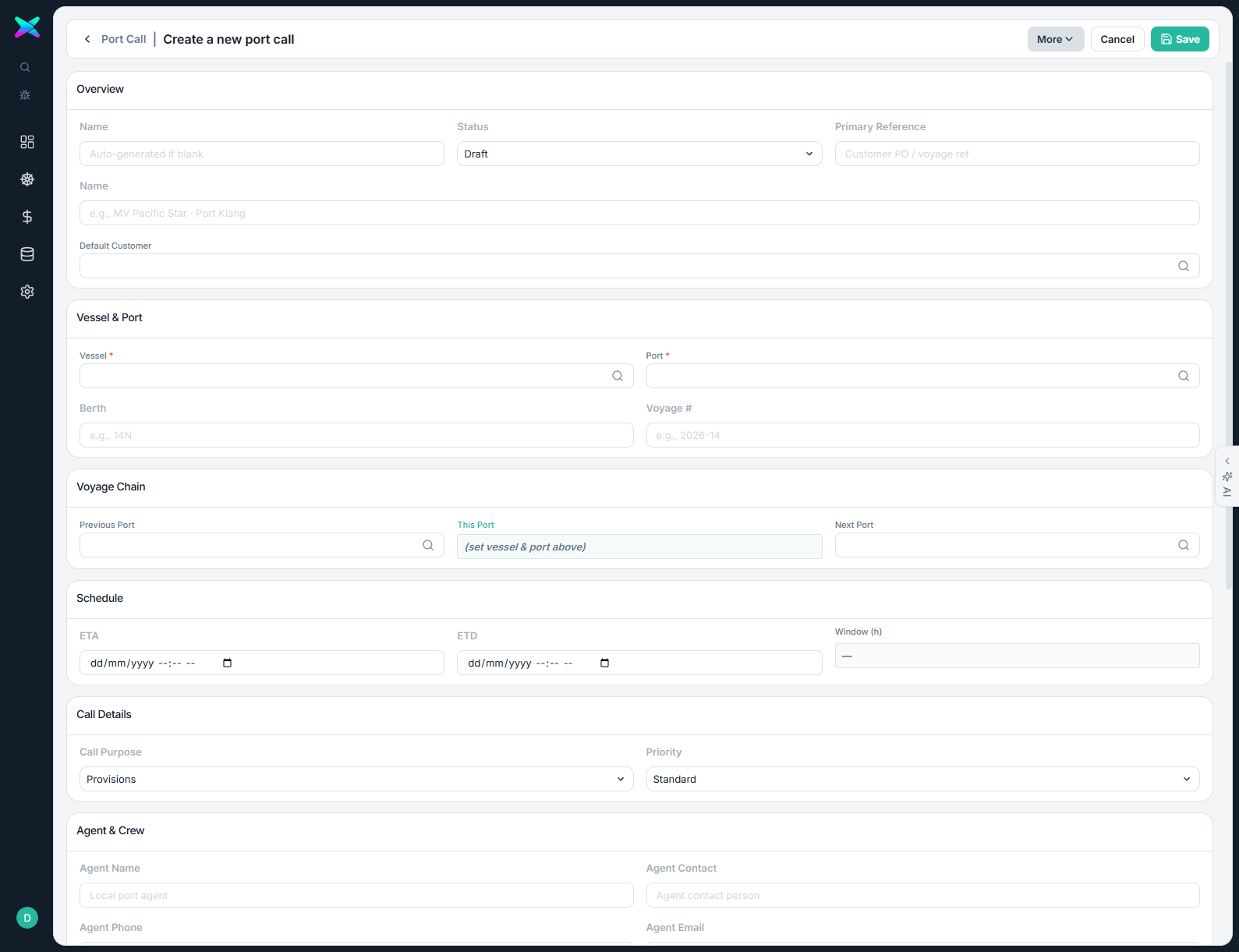
Task: Click the Overview section header
Action: [100, 89]
